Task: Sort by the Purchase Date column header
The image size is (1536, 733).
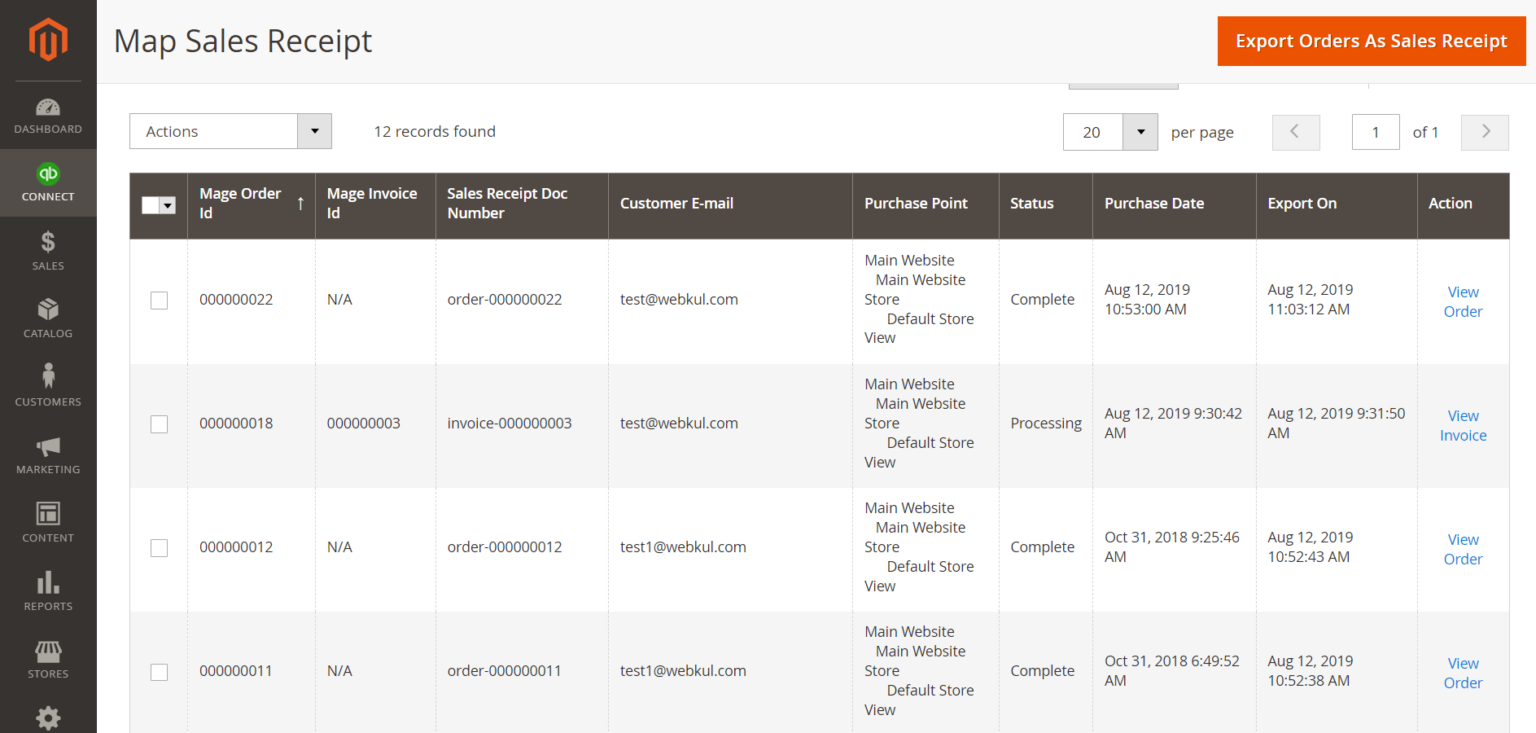Action: click(1154, 203)
